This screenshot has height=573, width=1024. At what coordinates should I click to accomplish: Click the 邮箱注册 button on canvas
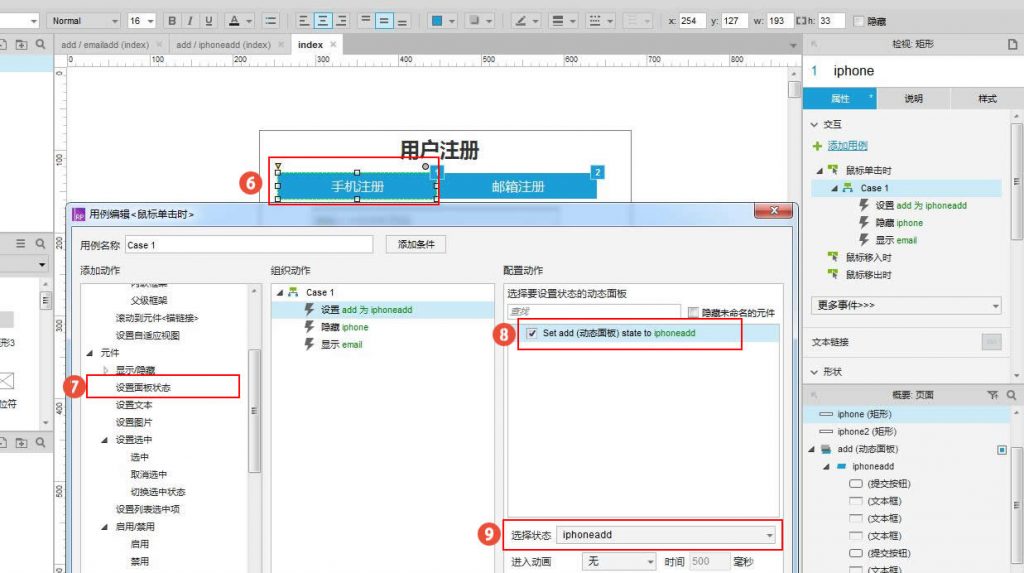(518, 187)
